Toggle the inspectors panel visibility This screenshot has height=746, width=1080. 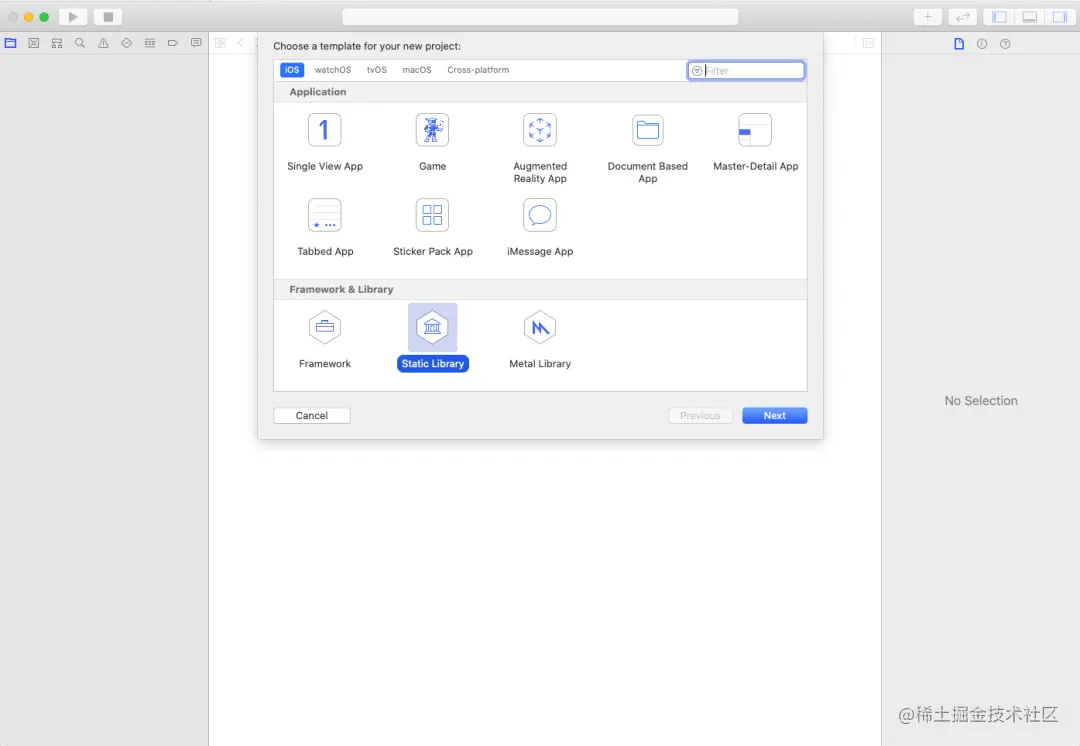pyautogui.click(x=1060, y=17)
